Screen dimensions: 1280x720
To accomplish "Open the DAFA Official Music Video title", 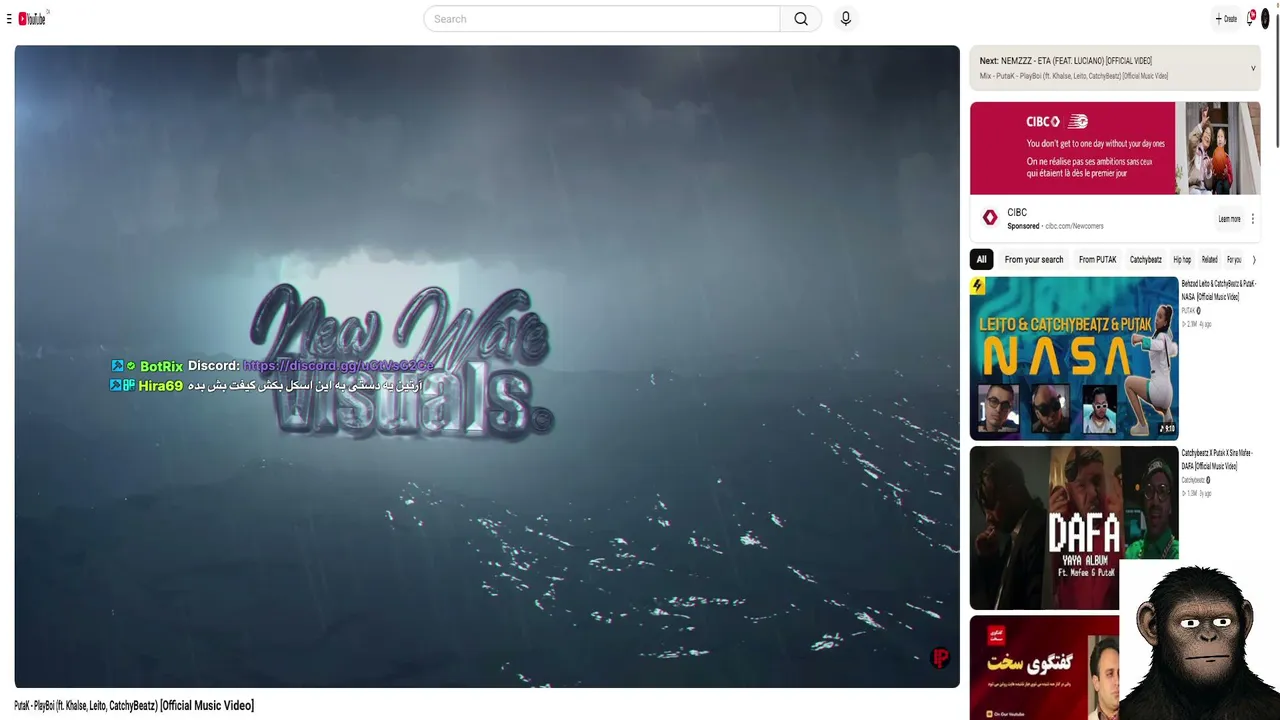I will pos(1217,460).
